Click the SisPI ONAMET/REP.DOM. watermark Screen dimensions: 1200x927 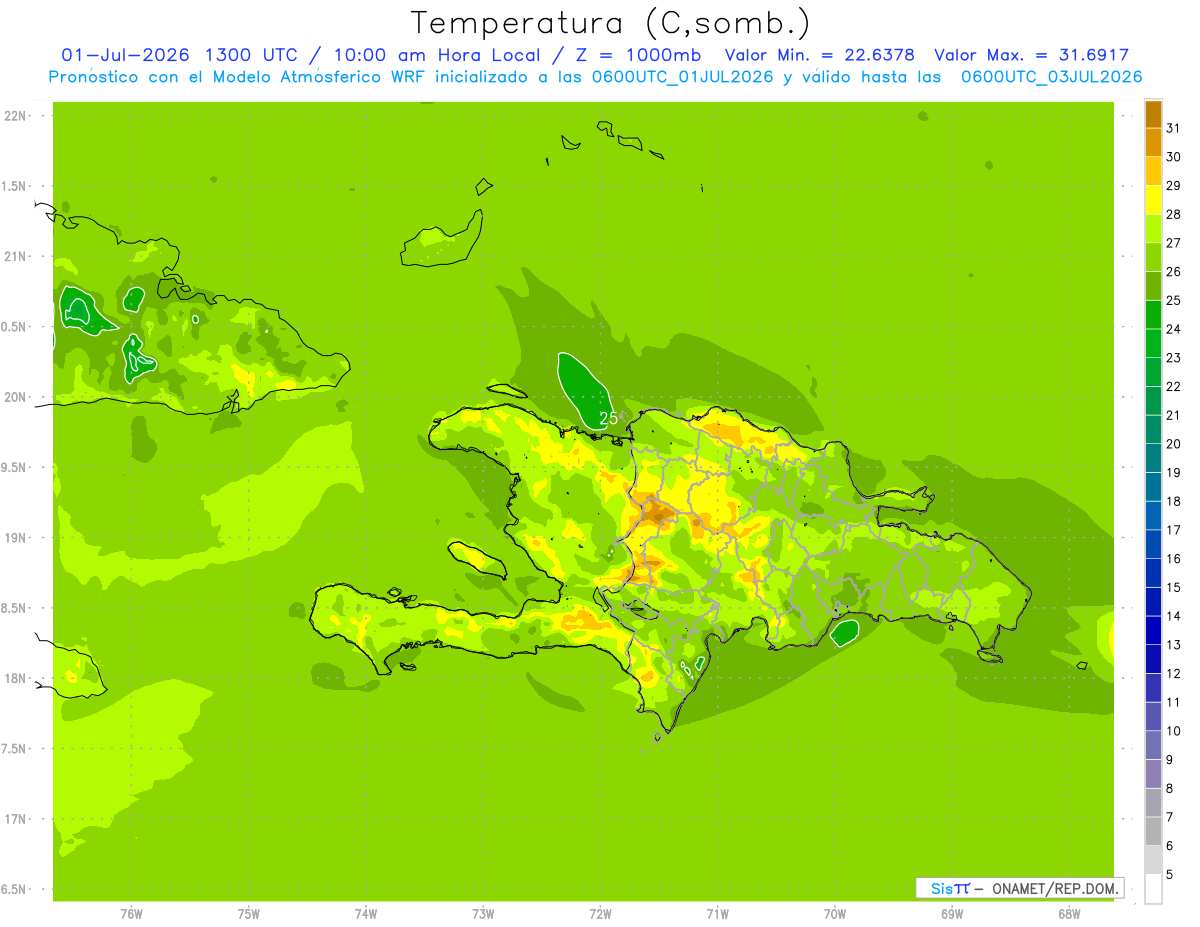[x=1020, y=888]
